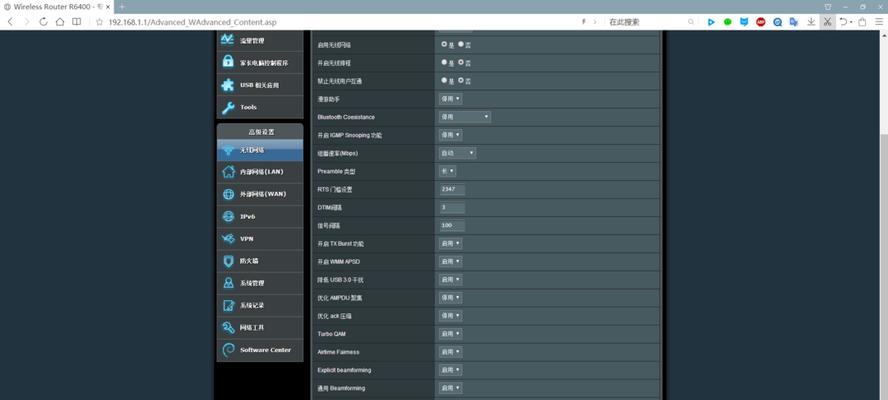This screenshot has height=400, width=888.
Task: Open the Turbo QAM dropdown
Action: pyautogui.click(x=450, y=333)
